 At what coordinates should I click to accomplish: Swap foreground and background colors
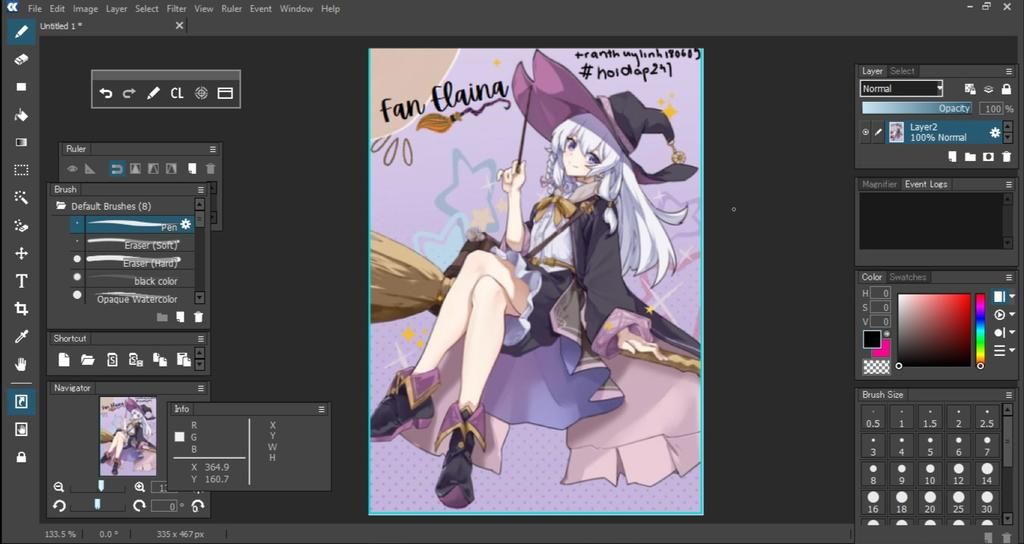(x=886, y=334)
